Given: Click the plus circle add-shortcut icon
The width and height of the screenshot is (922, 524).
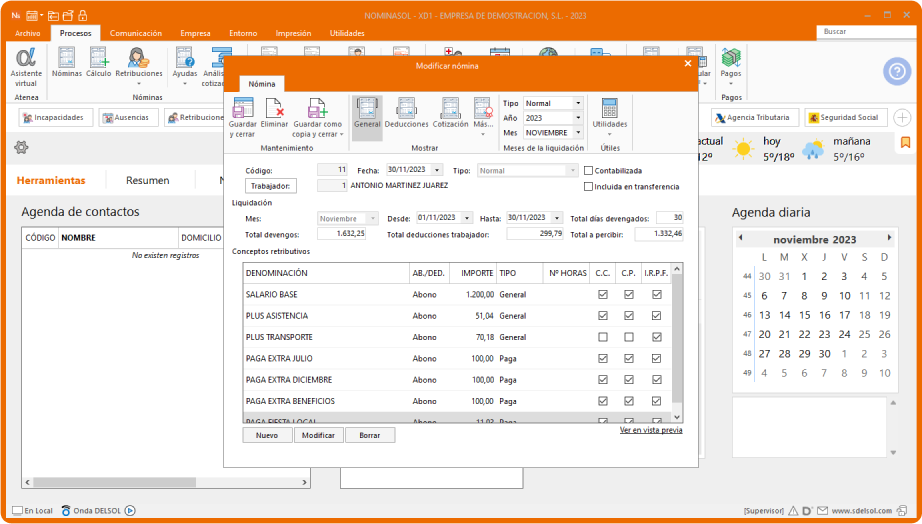Looking at the screenshot, I should 902,118.
